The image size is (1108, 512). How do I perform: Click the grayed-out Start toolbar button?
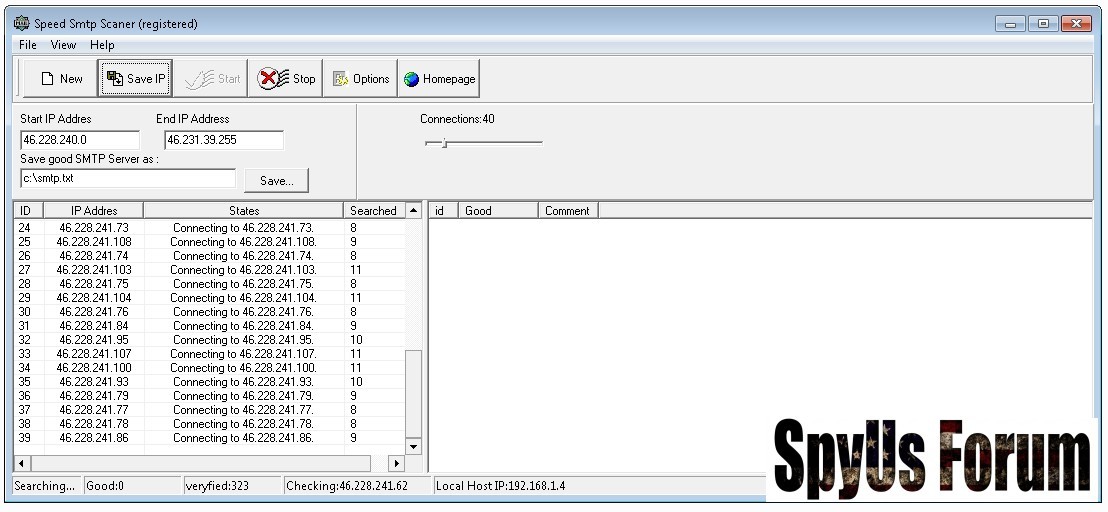point(212,79)
